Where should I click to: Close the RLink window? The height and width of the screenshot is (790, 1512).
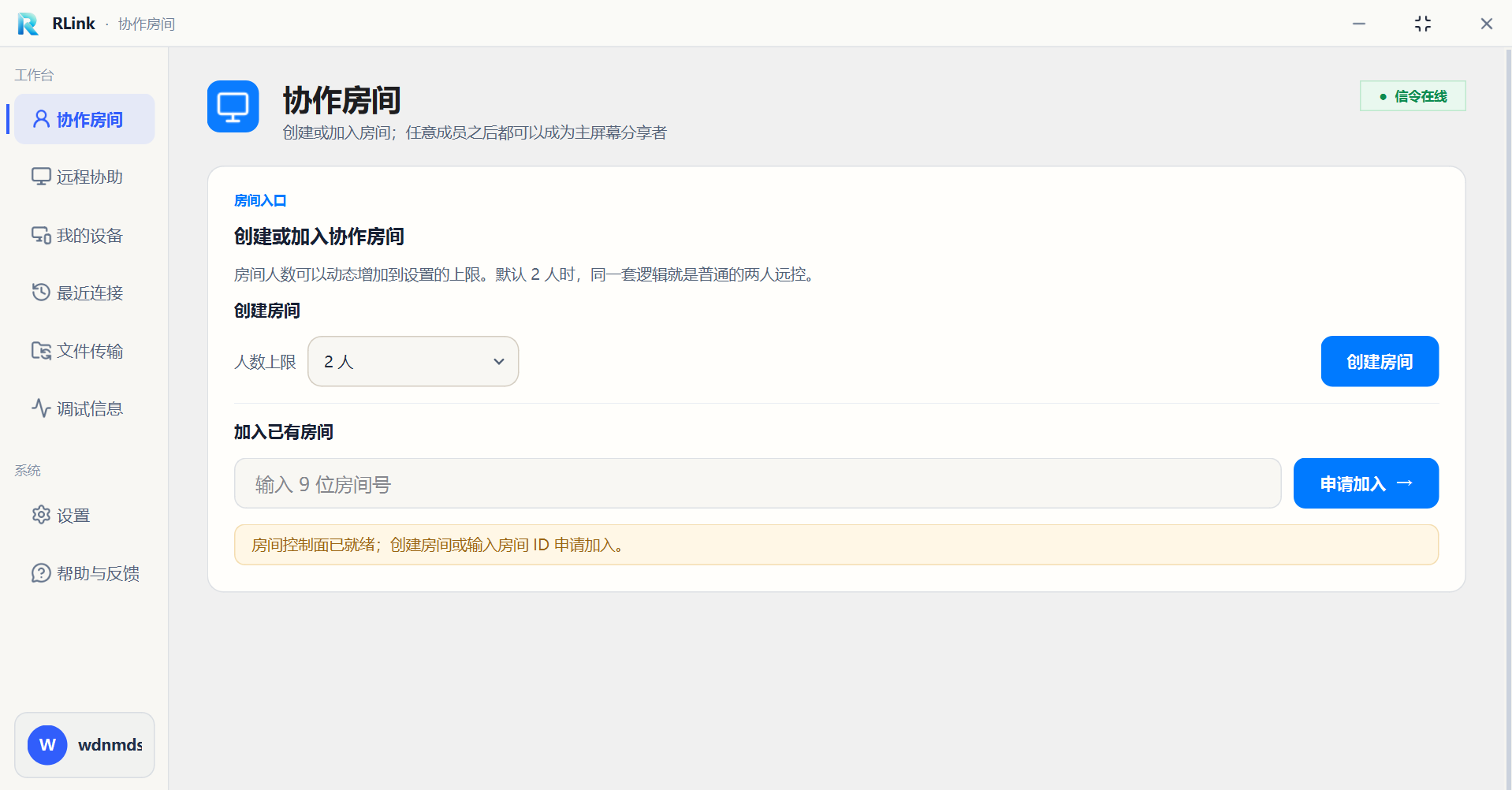(1487, 24)
